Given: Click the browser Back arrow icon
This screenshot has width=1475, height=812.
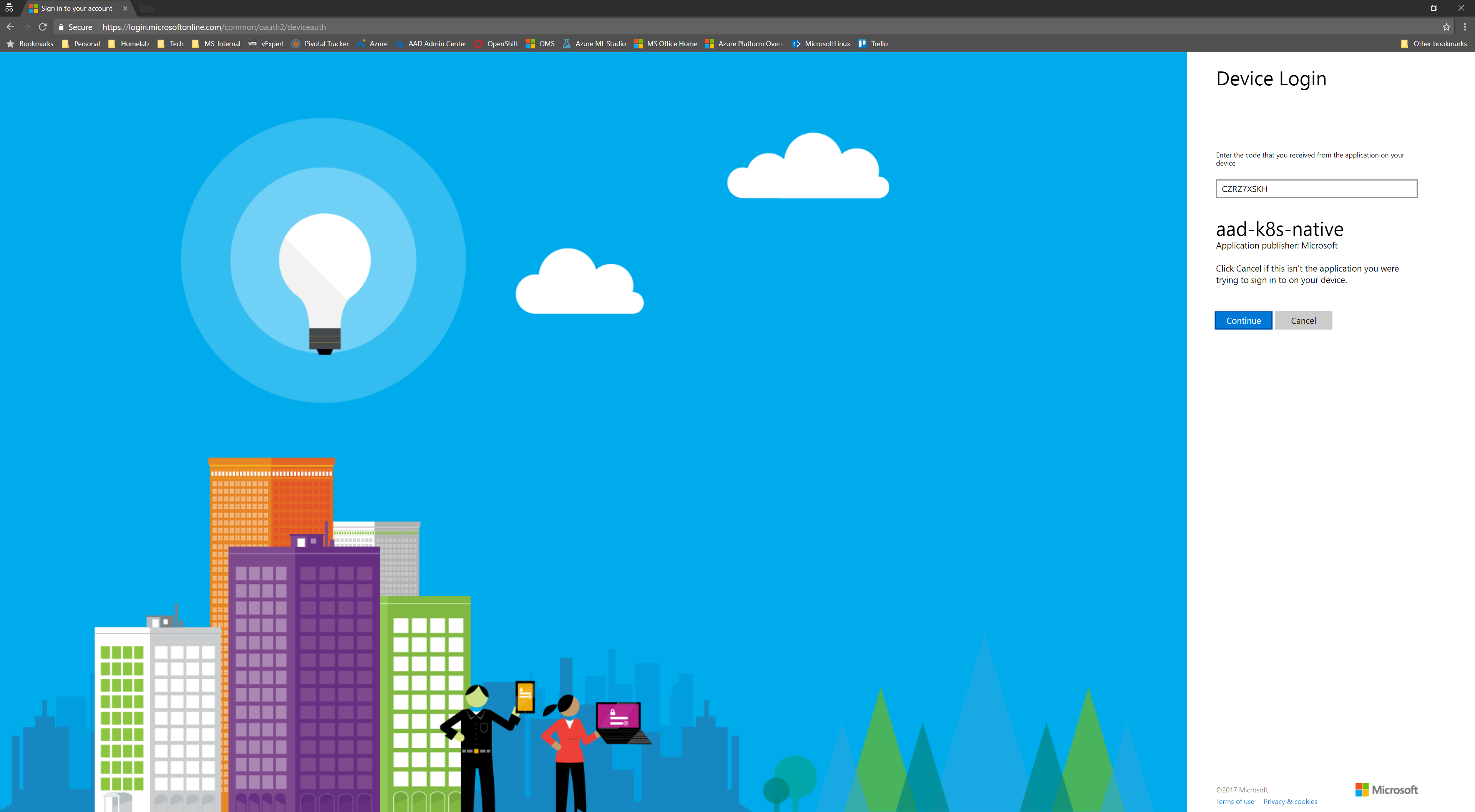Looking at the screenshot, I should click(x=10, y=27).
